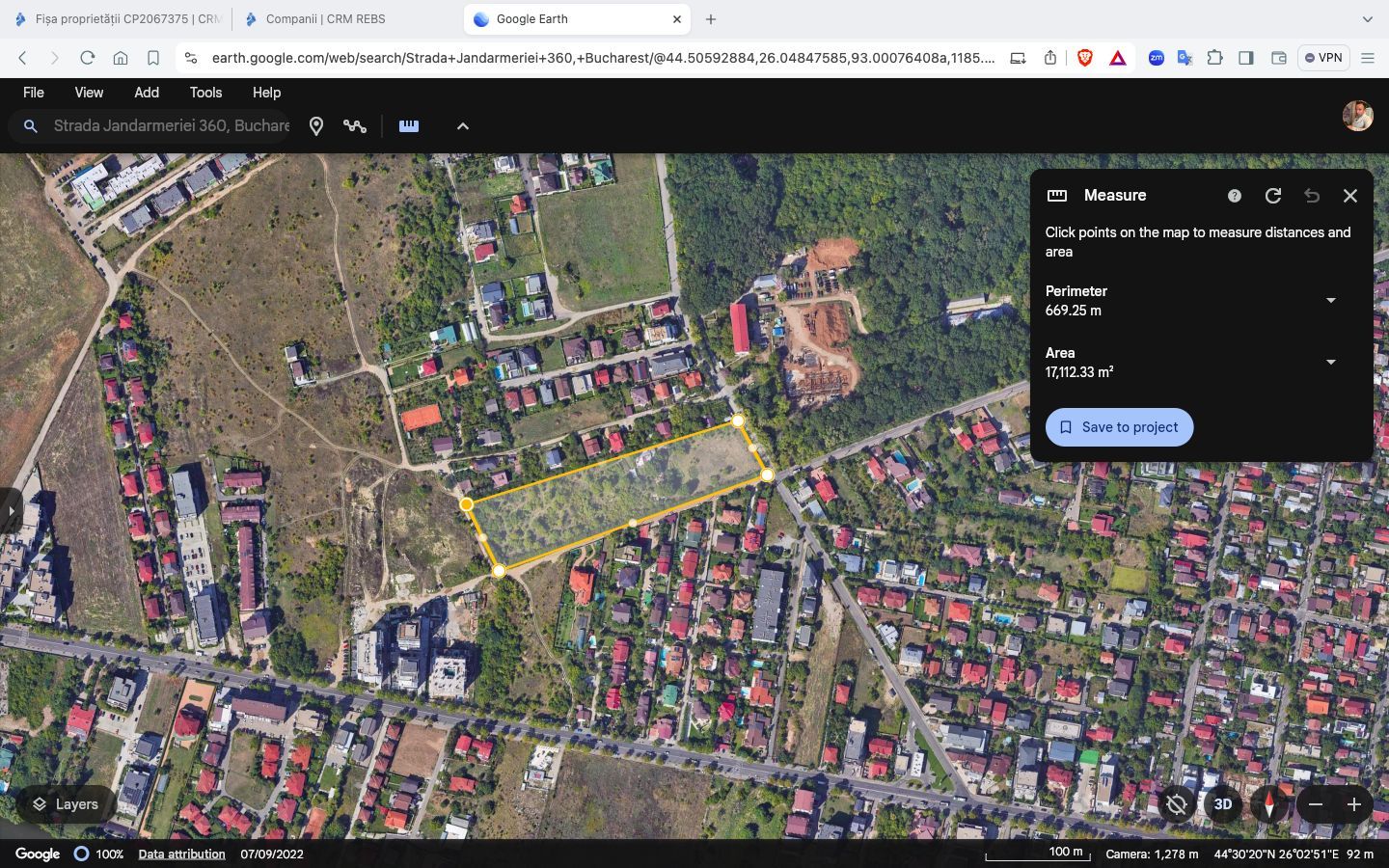1389x868 pixels.
Task: Click the compass to reset north
Action: tap(1267, 803)
